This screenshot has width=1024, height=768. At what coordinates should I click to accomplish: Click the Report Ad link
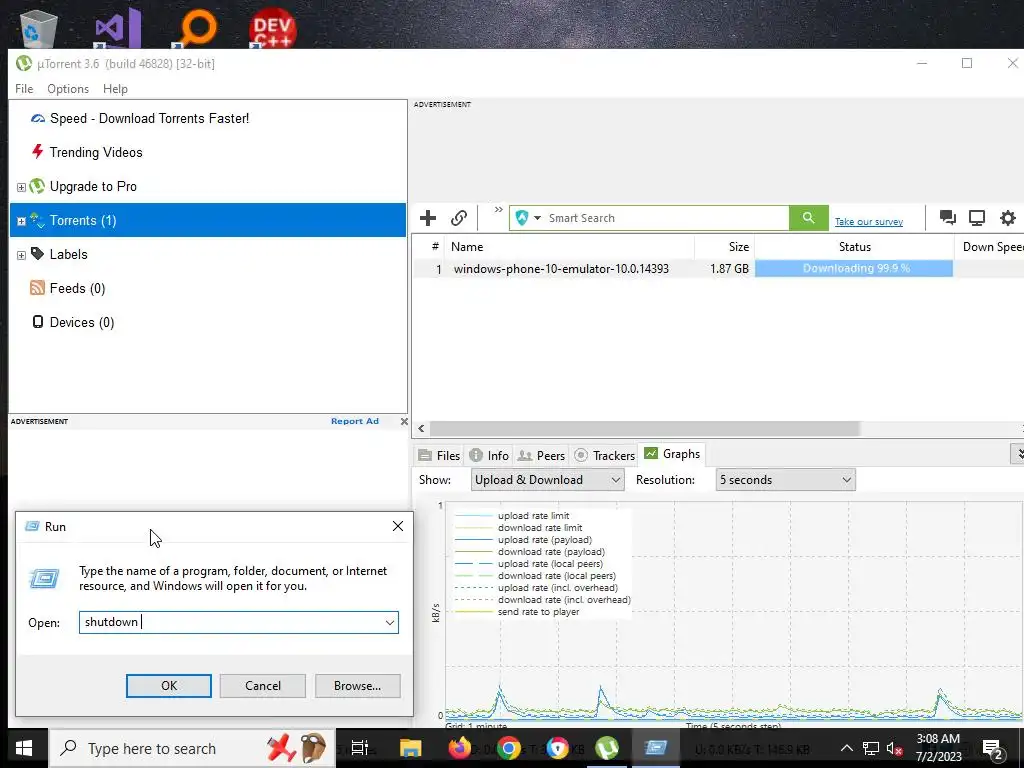(355, 421)
